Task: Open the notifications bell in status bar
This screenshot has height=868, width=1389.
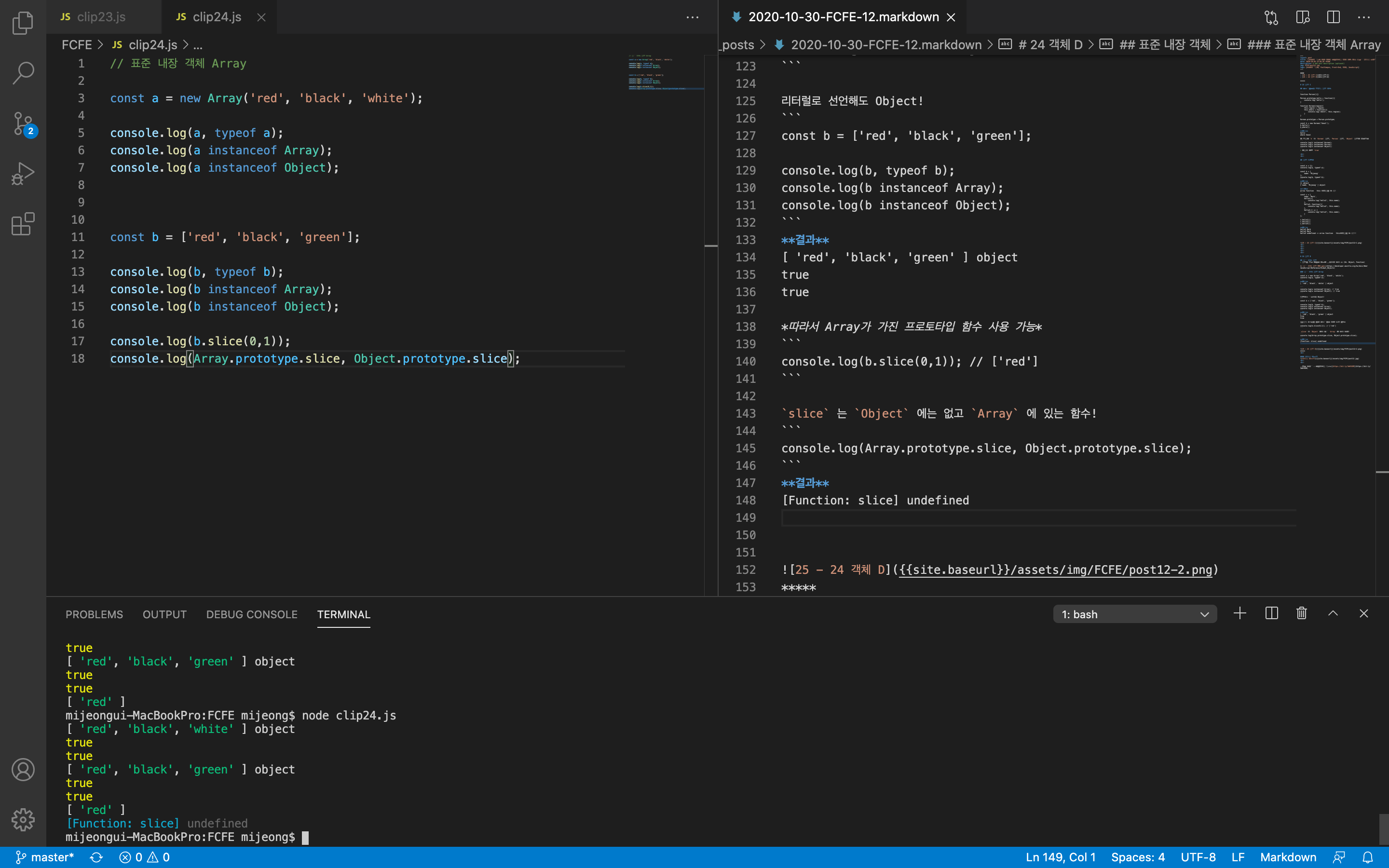Action: pos(1368,857)
